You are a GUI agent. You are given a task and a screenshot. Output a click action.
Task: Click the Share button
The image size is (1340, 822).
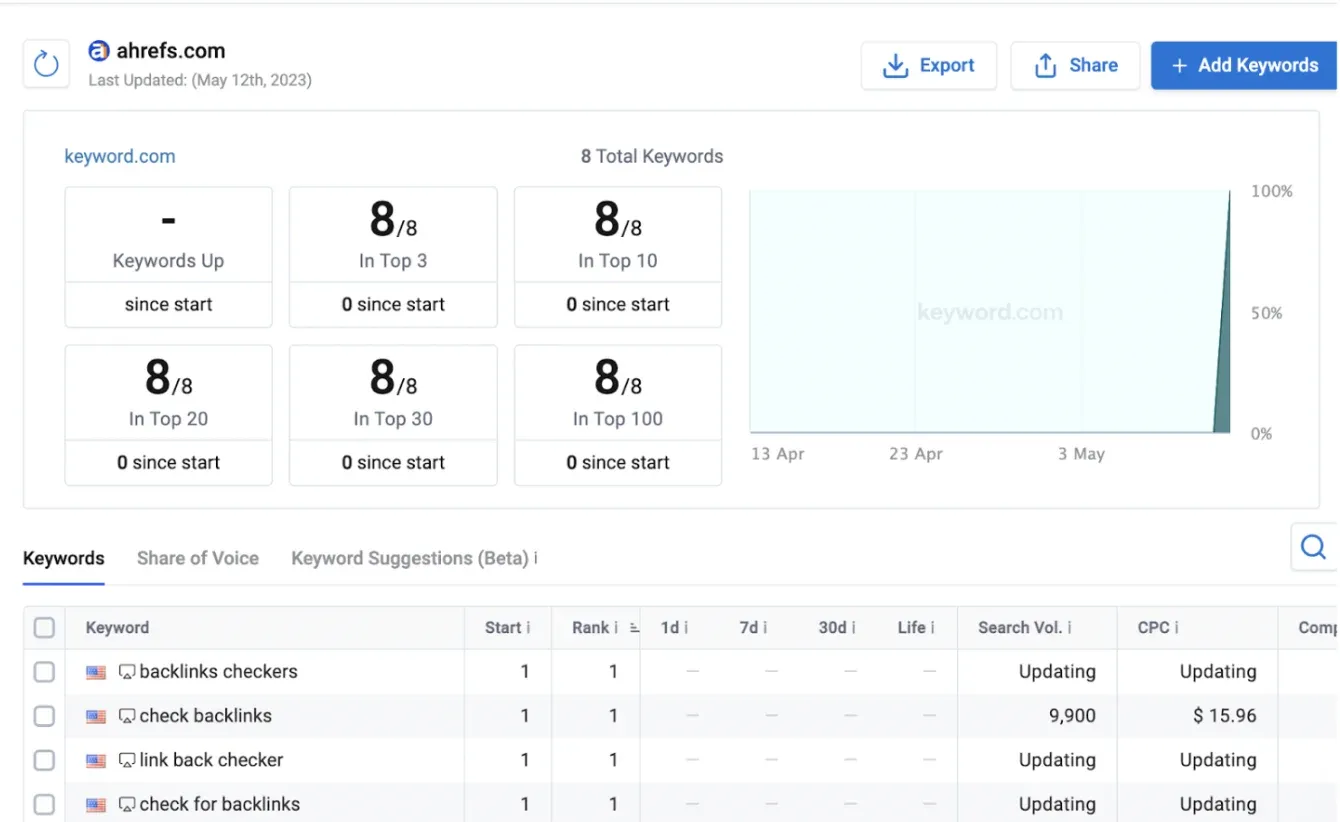(1075, 65)
